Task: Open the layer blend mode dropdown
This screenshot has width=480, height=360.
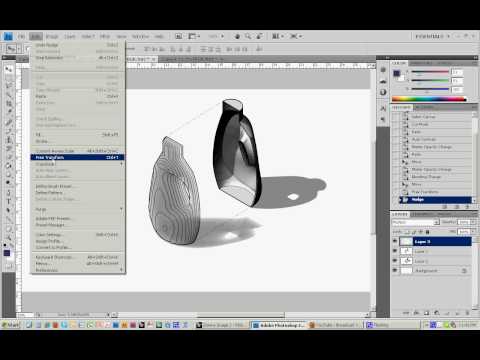Action: [x=416, y=222]
